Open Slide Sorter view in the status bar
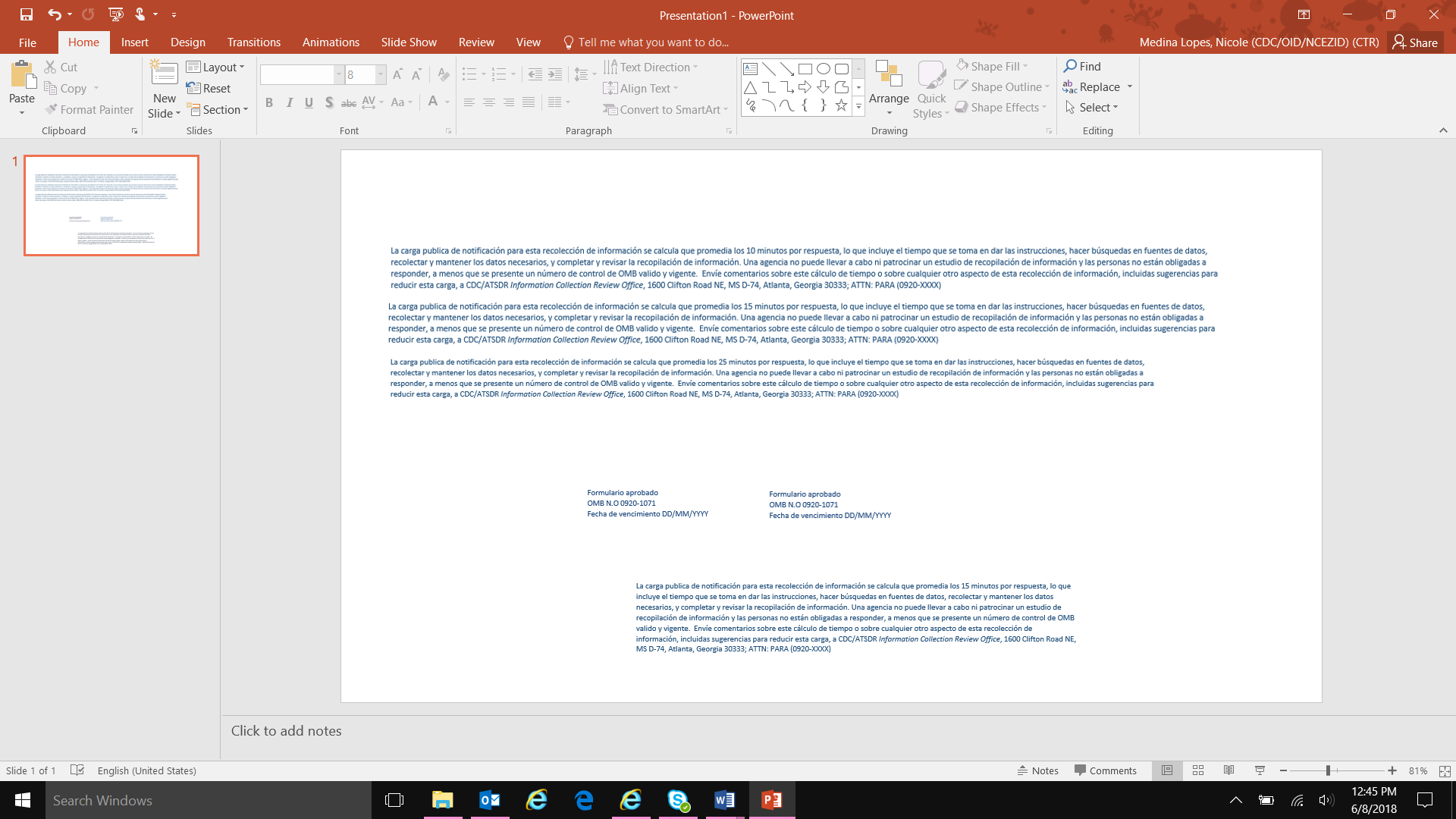 [1198, 770]
